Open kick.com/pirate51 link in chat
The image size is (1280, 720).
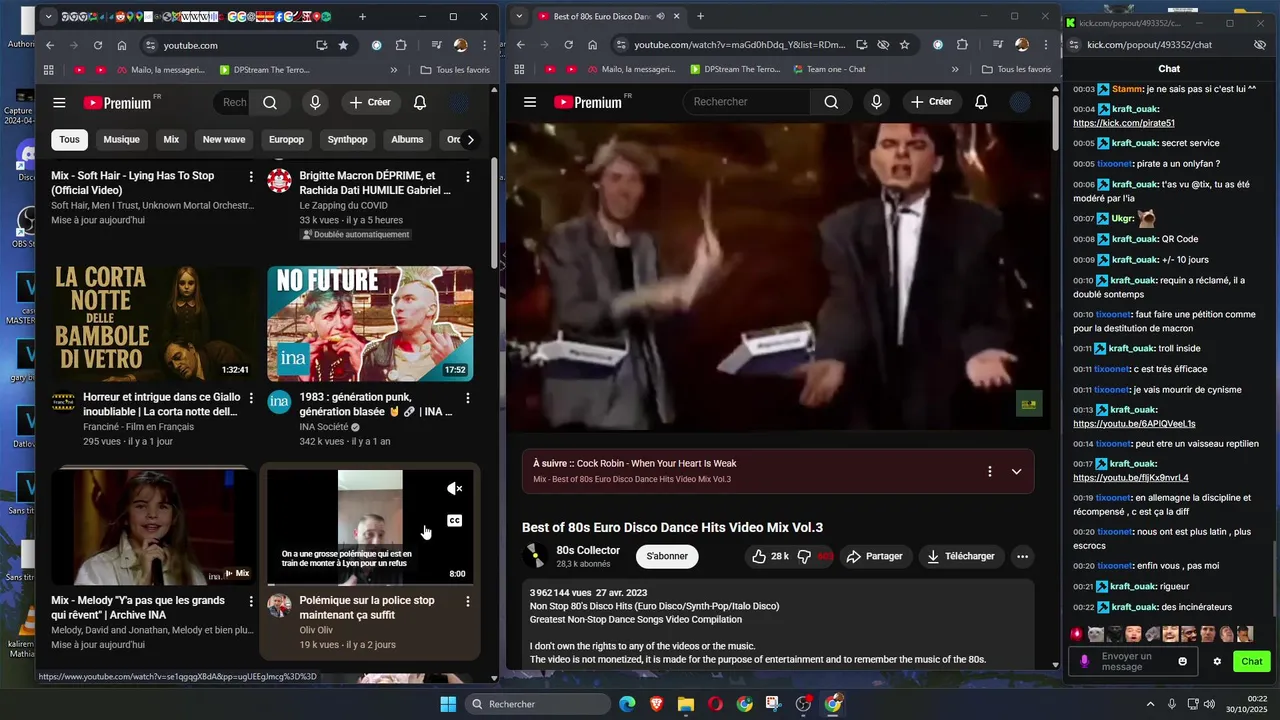point(1124,123)
